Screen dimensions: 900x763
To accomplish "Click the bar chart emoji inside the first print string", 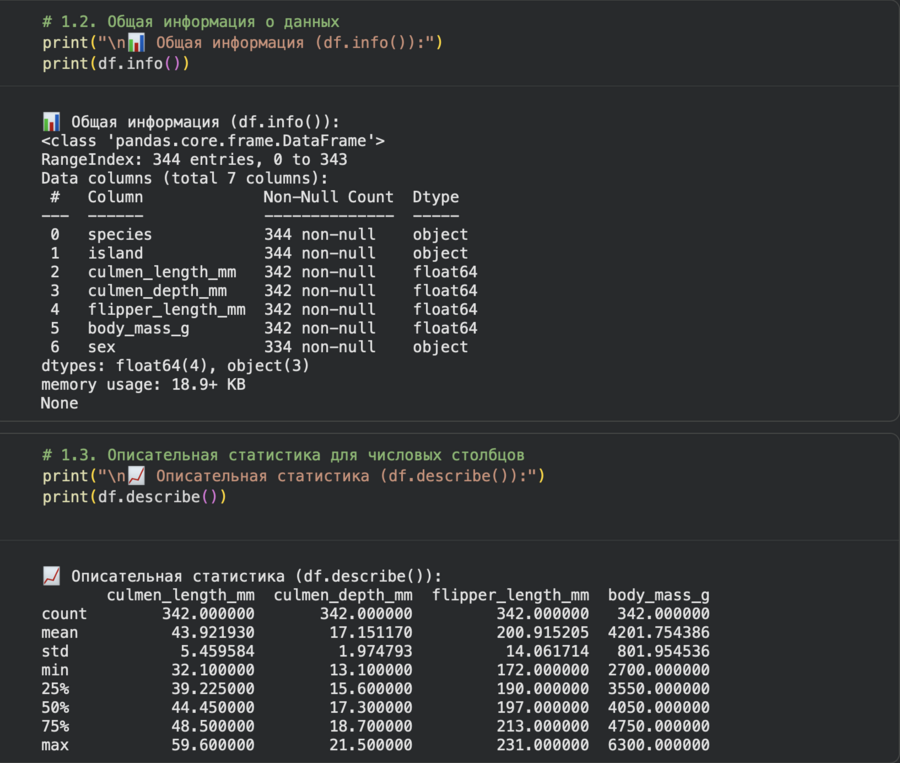I will pyautogui.click(x=136, y=42).
